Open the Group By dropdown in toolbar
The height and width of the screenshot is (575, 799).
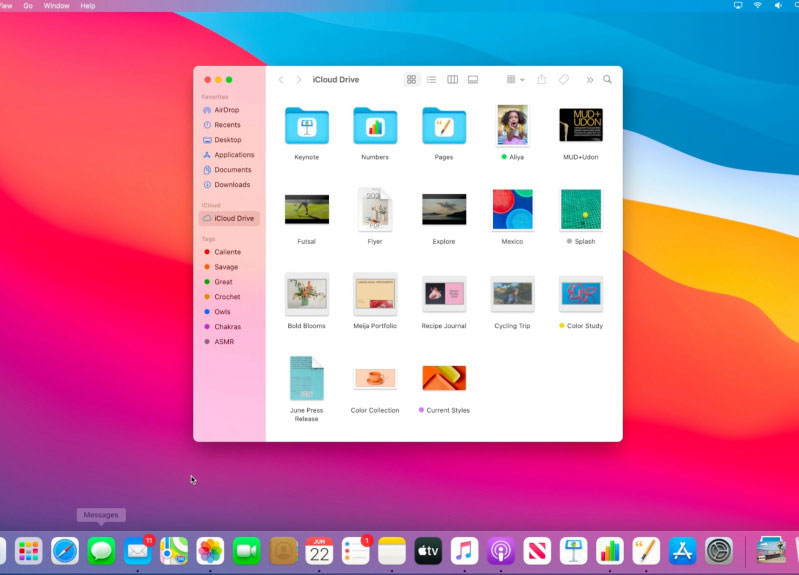coord(515,80)
